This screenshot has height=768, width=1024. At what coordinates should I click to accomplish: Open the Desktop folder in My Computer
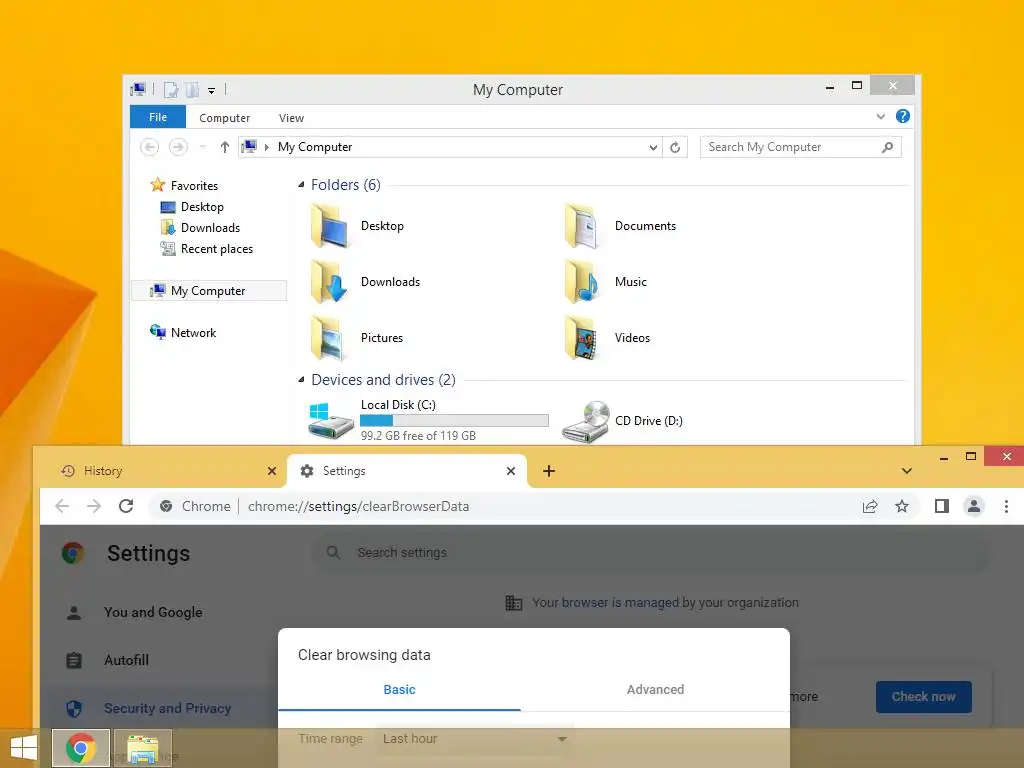click(328, 226)
